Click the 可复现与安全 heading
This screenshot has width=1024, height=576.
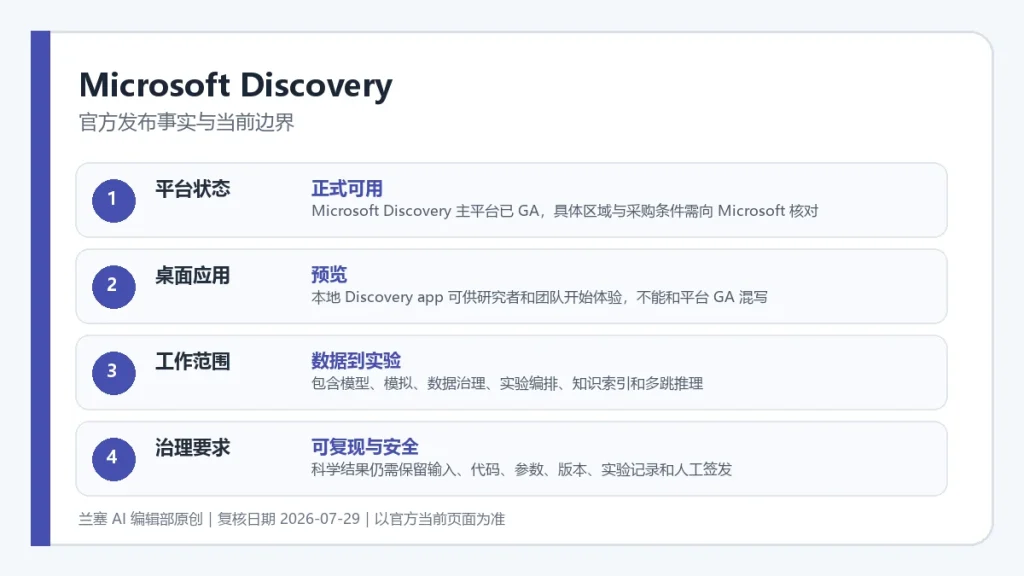click(x=365, y=447)
